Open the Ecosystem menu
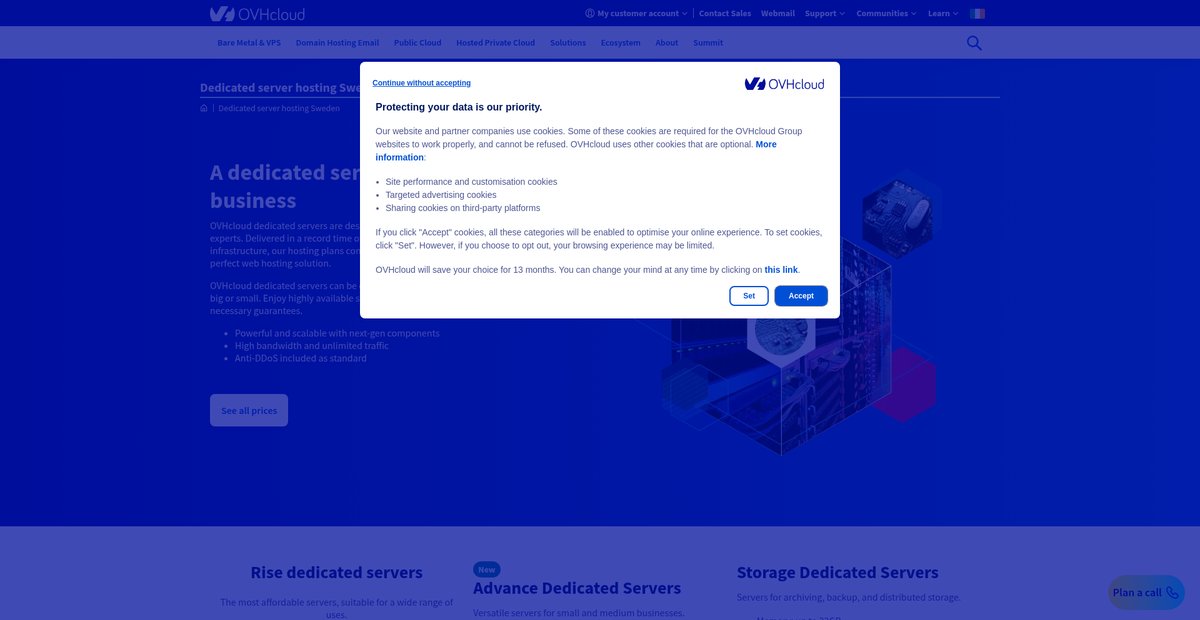 [620, 43]
